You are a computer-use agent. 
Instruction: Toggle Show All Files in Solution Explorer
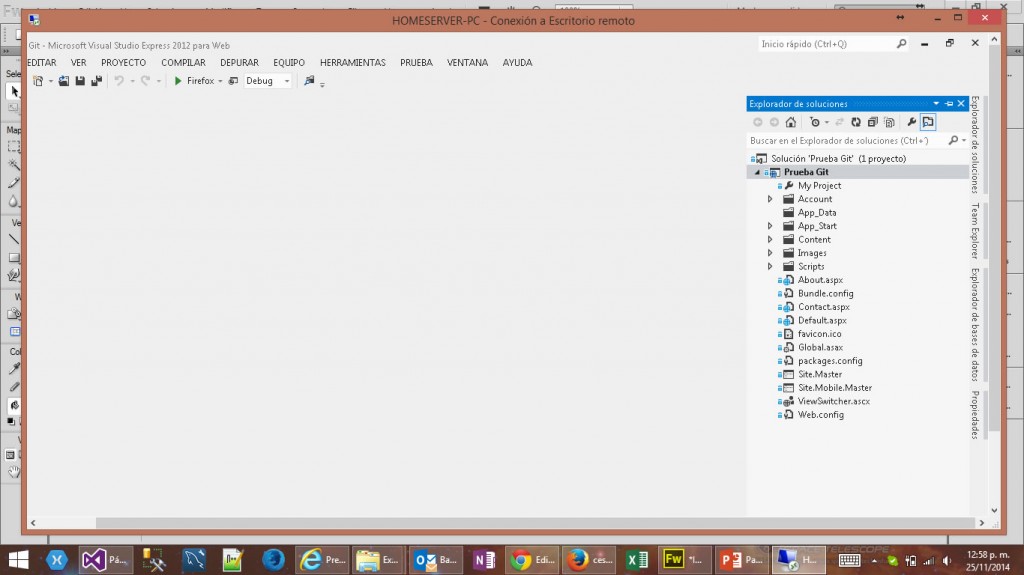tap(889, 122)
